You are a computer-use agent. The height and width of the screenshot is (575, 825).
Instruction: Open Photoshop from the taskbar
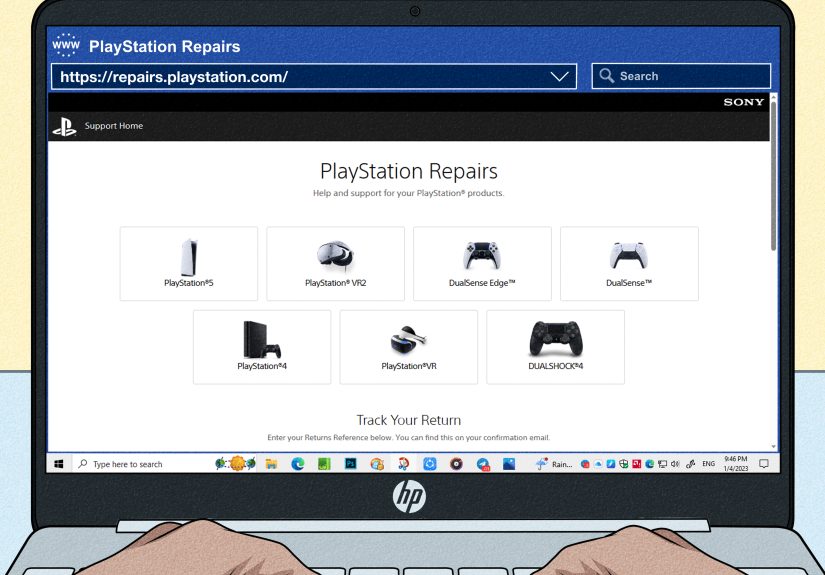tap(350, 464)
